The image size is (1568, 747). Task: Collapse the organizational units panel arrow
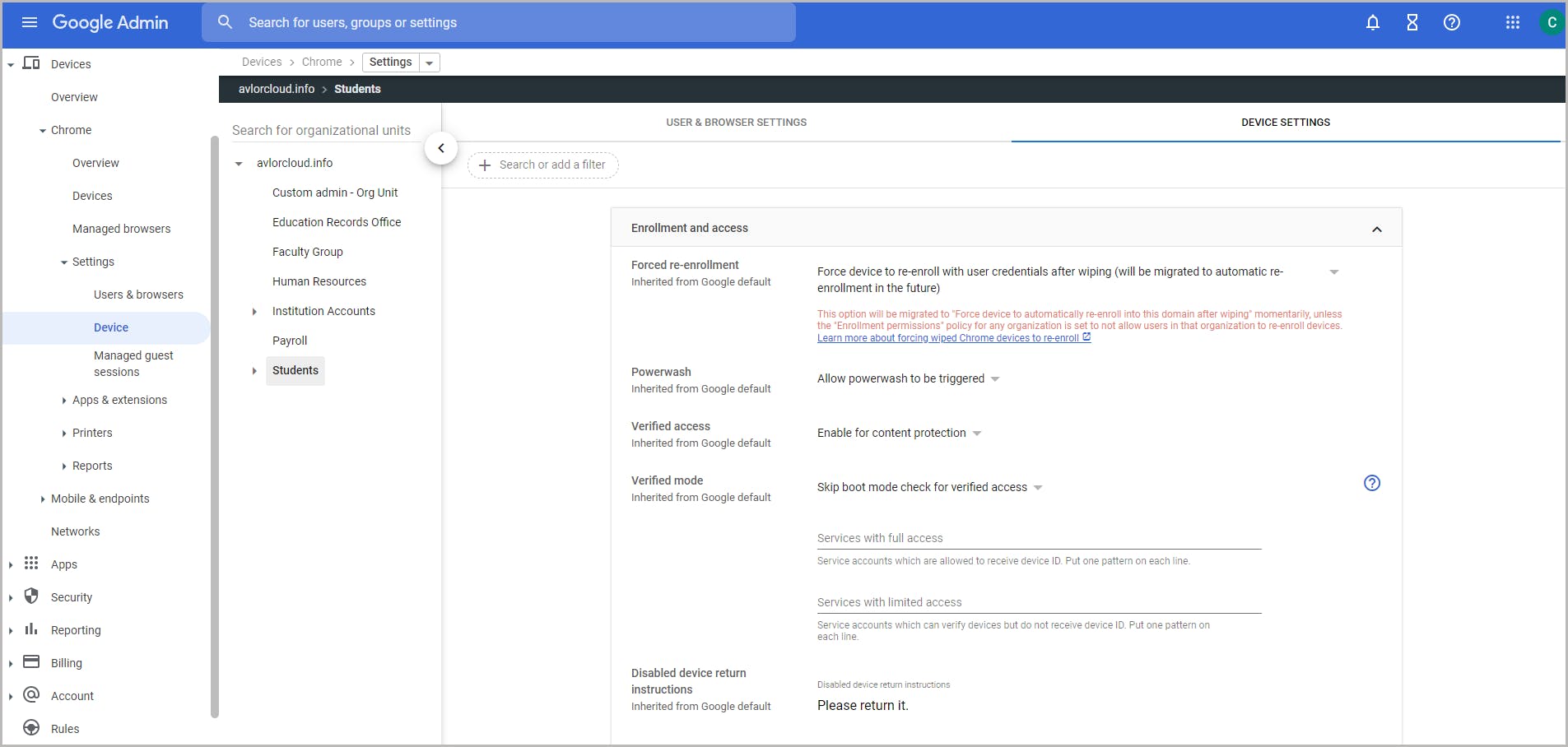[x=441, y=148]
